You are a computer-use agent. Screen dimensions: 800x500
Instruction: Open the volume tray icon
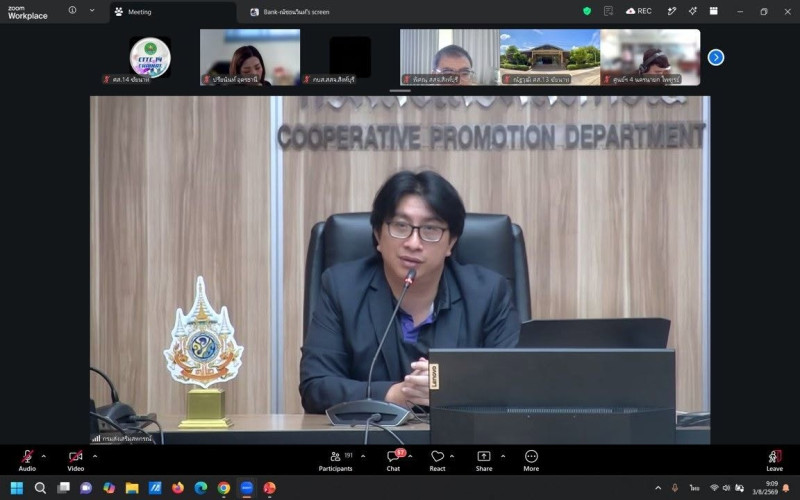[x=727, y=488]
